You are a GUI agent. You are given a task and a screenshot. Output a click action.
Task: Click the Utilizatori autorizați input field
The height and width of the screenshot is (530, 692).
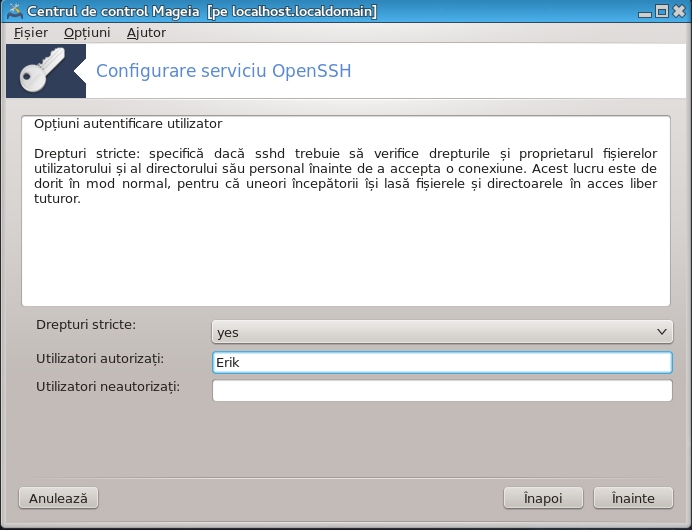[442, 362]
